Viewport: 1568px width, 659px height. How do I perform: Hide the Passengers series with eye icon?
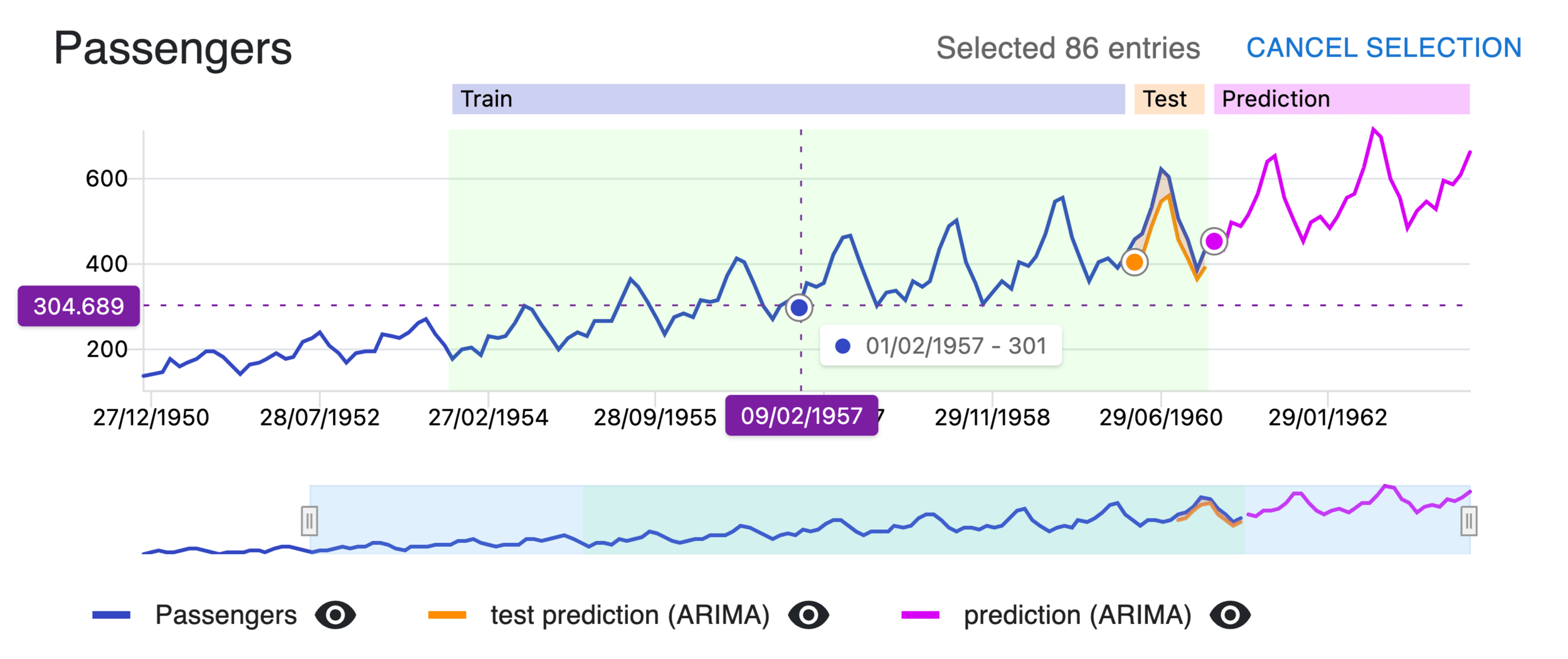[336, 615]
